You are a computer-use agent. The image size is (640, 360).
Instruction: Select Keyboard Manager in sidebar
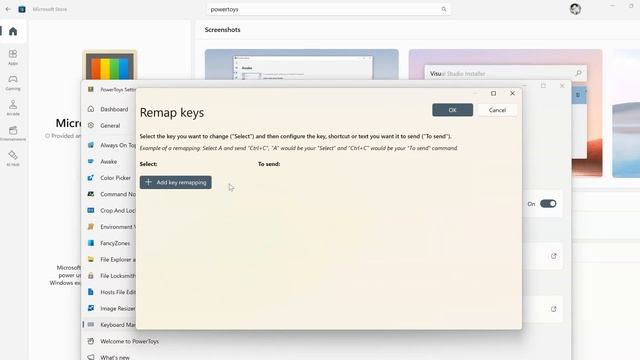[118, 325]
